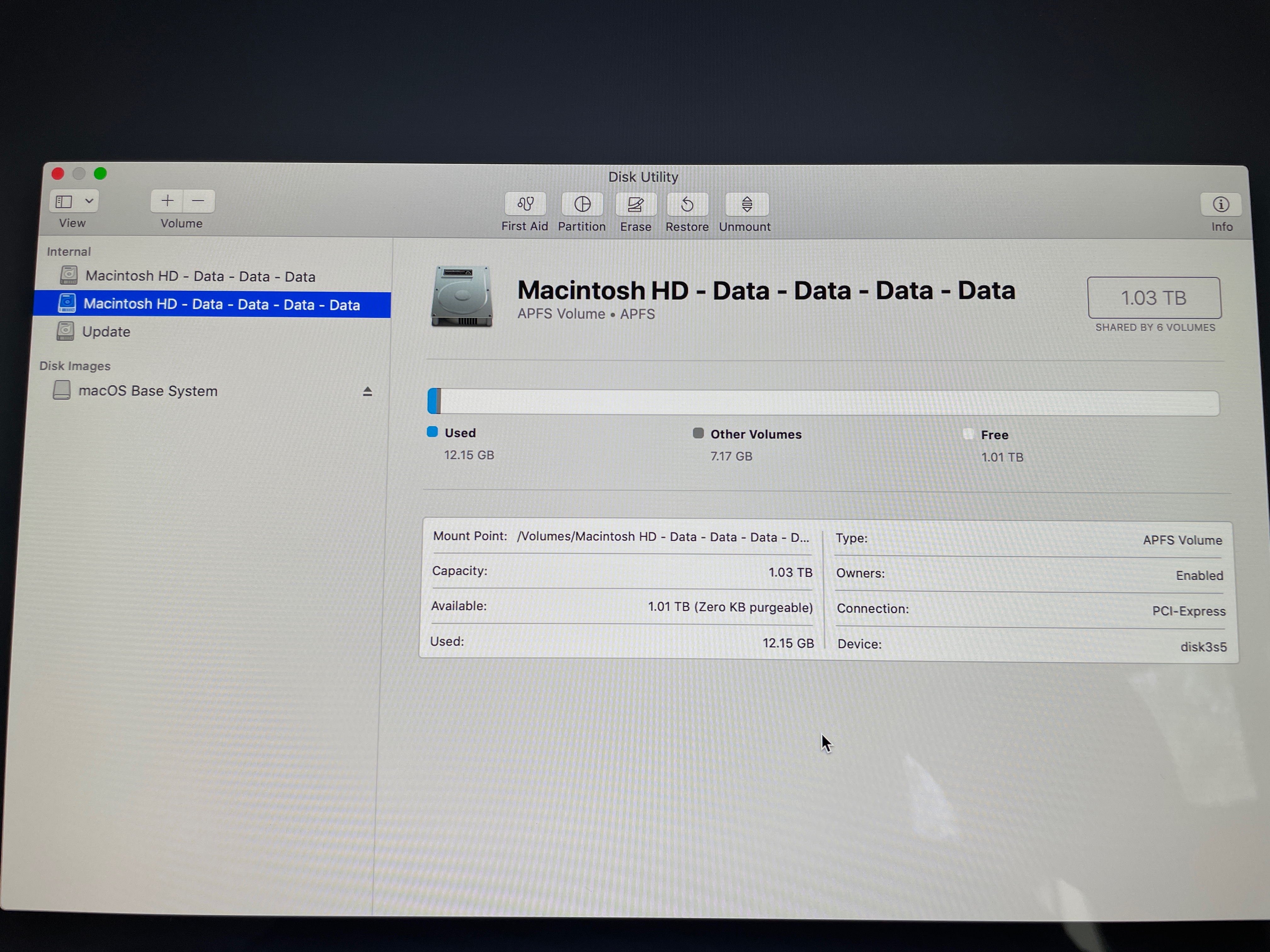Click the highlighted Macintosh HD Data volume

[x=222, y=304]
